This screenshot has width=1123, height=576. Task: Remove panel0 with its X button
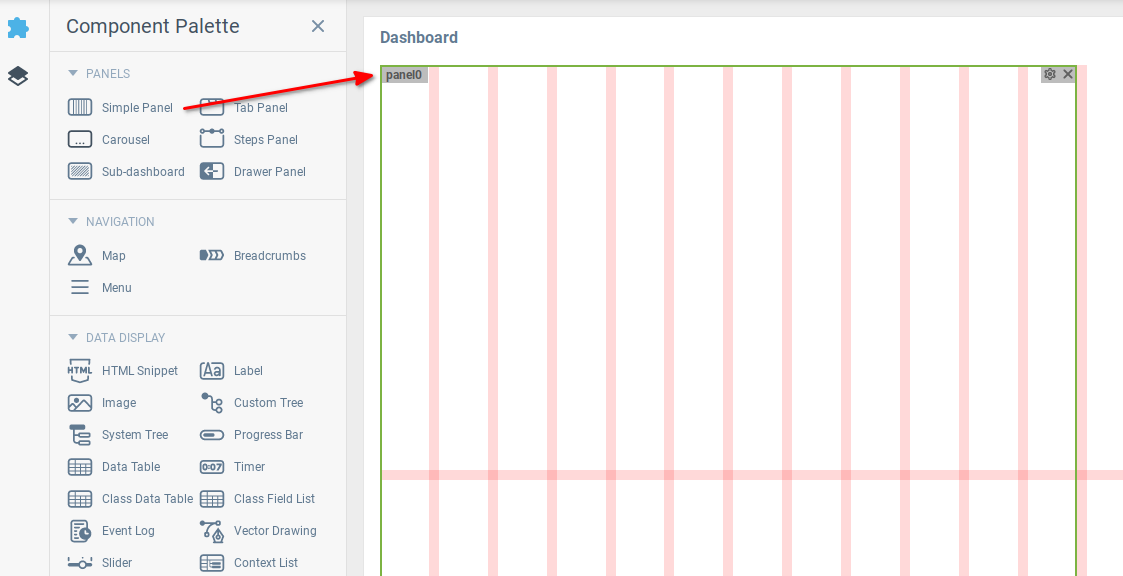point(1068,75)
